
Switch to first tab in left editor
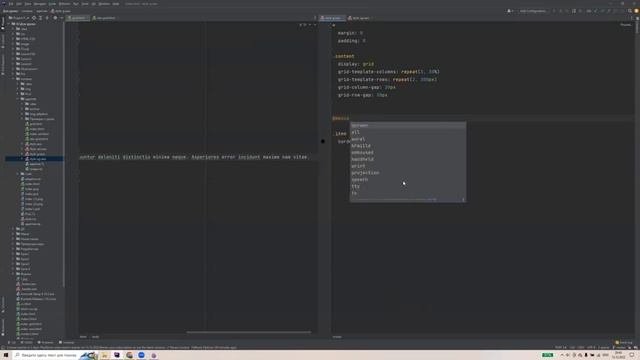click(x=78, y=18)
